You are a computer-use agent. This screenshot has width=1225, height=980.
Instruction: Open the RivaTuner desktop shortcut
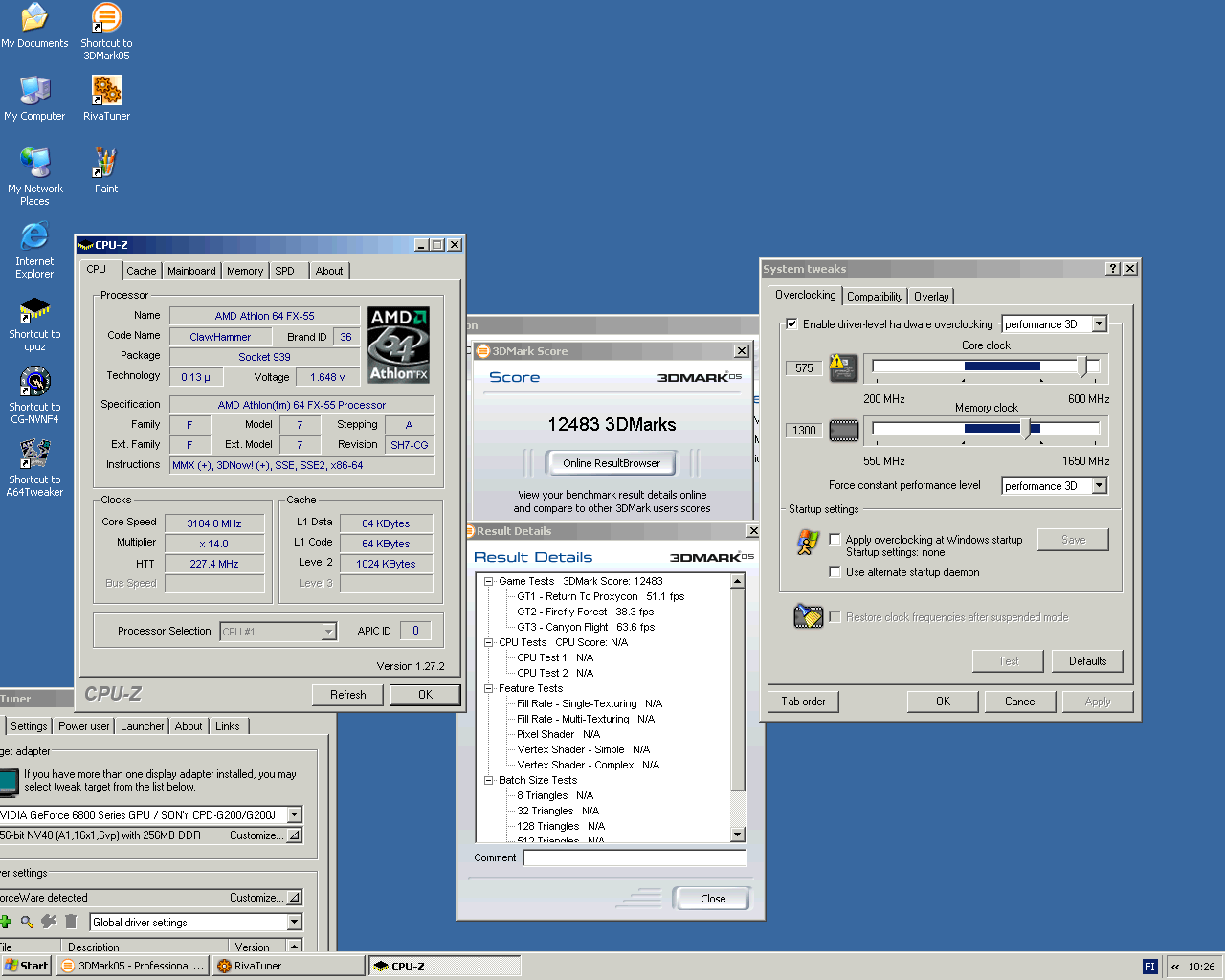(x=106, y=92)
